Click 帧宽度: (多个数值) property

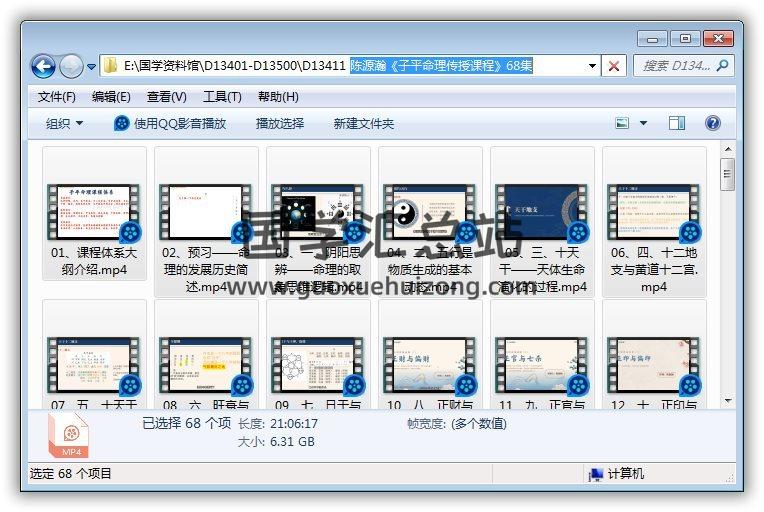[x=457, y=423]
